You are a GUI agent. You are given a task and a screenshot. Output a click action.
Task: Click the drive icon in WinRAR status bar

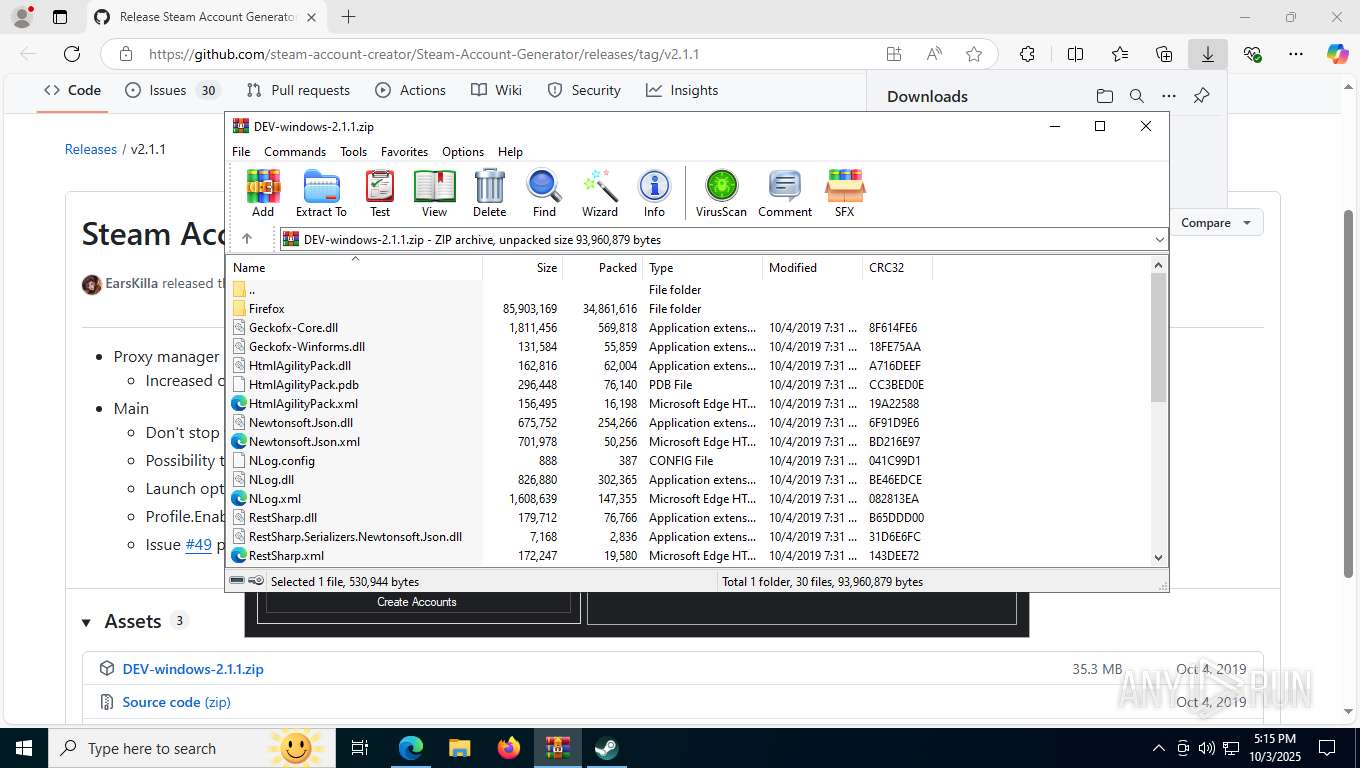[x=237, y=581]
